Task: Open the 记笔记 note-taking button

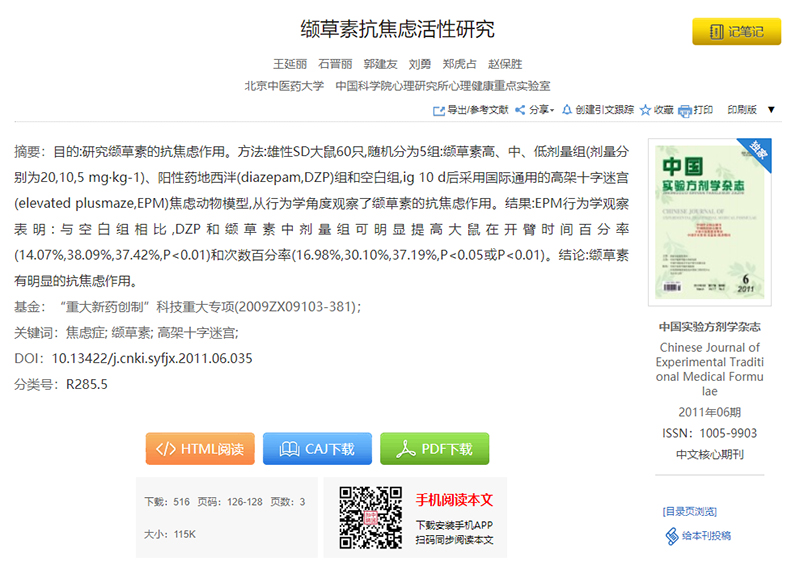Action: [736, 32]
